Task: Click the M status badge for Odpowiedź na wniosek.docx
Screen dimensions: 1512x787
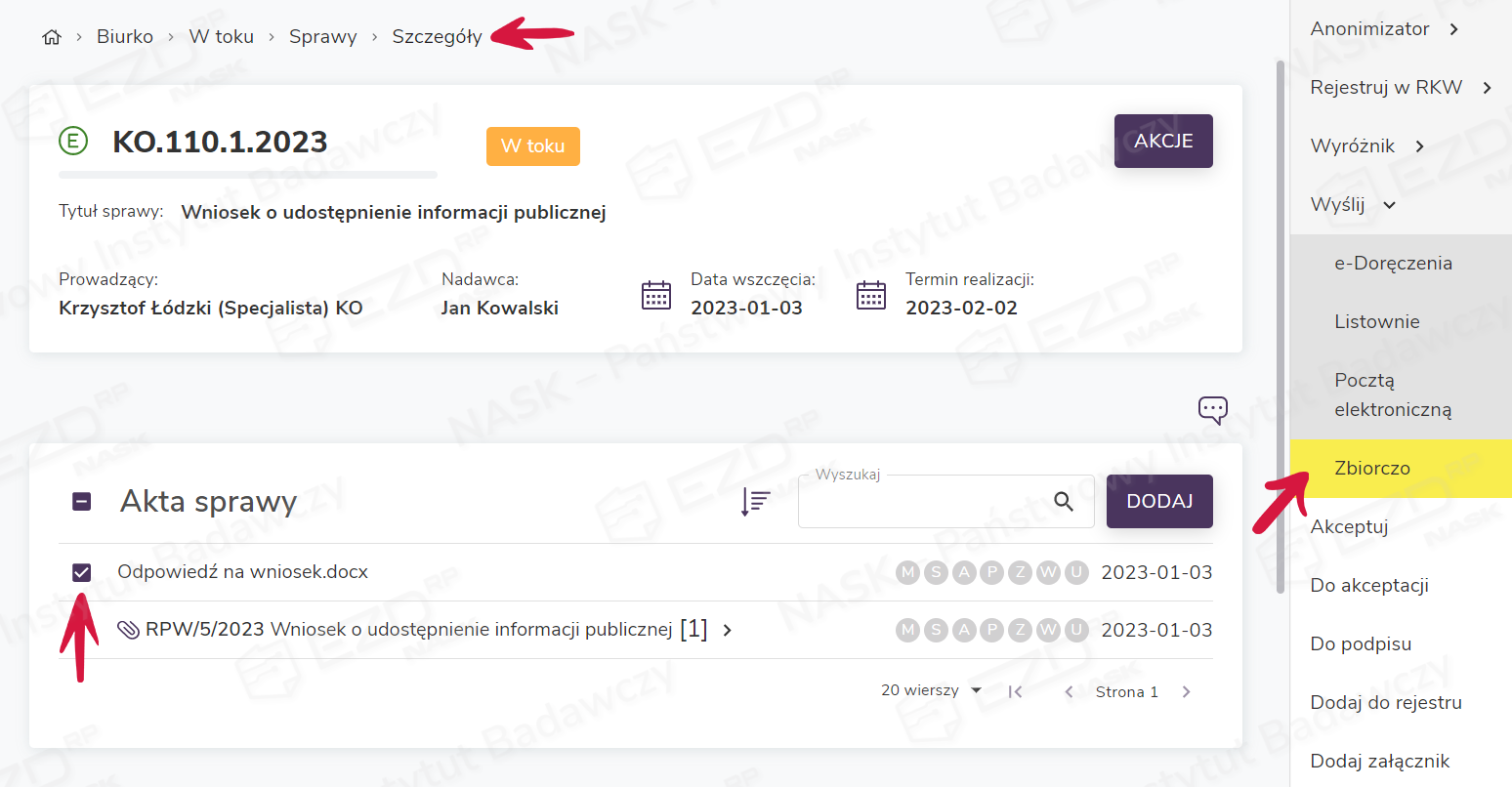Action: click(x=908, y=572)
